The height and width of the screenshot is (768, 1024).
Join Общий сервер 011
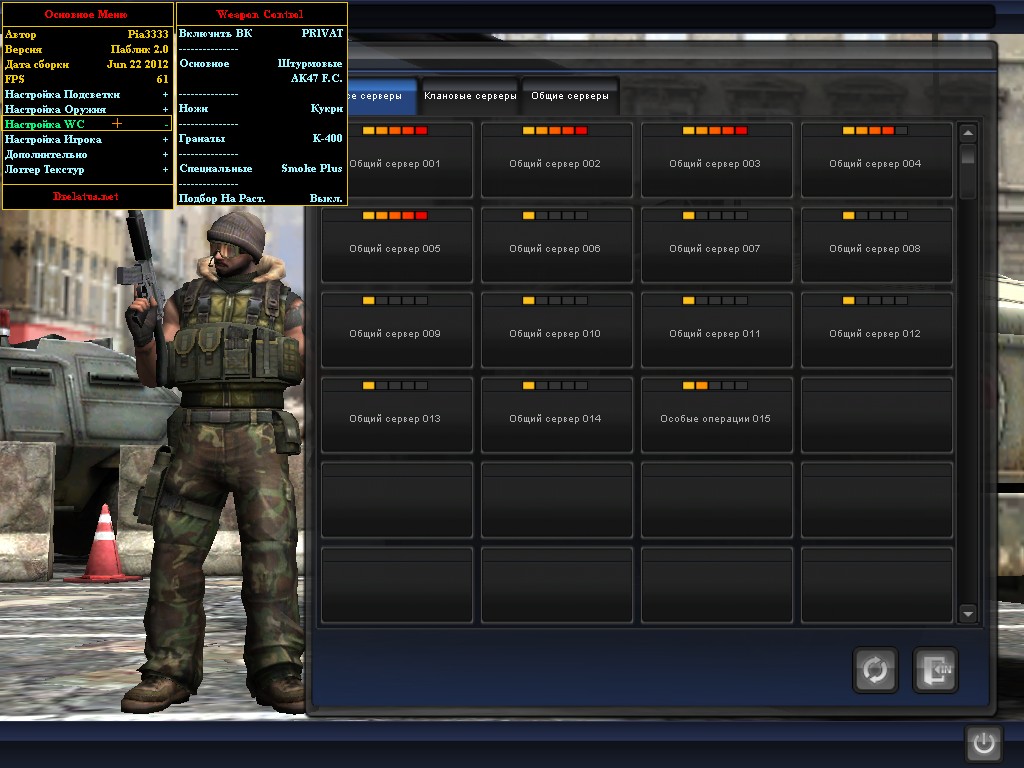pyautogui.click(x=716, y=330)
